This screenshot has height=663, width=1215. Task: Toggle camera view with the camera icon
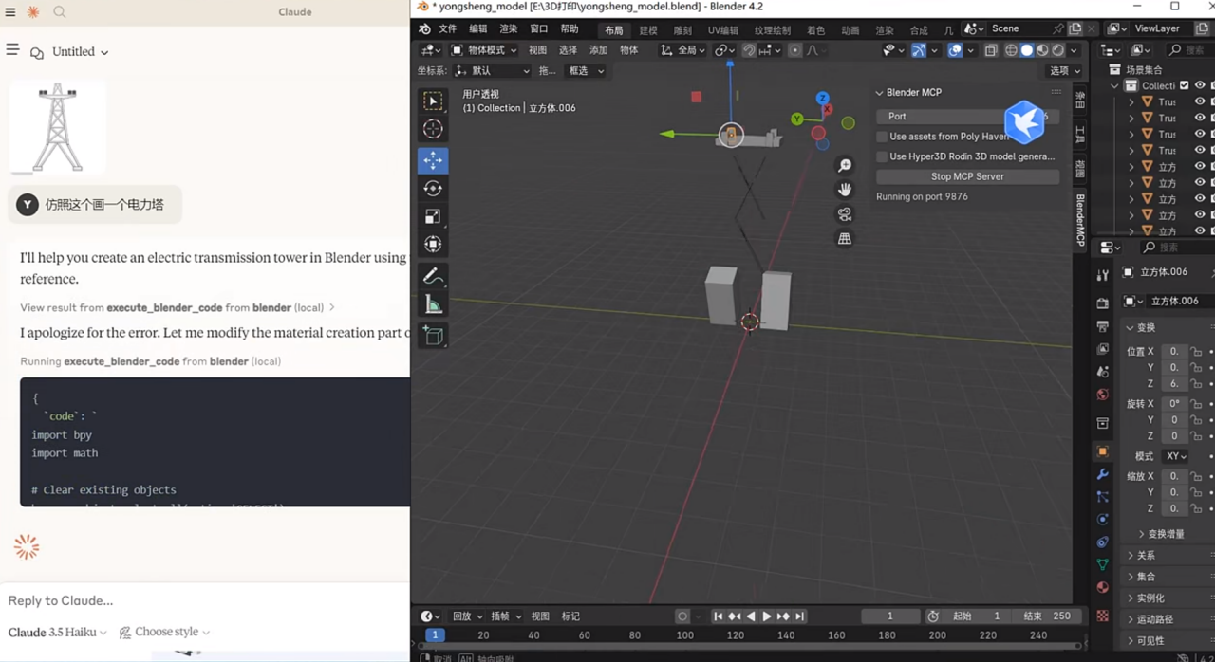[845, 214]
